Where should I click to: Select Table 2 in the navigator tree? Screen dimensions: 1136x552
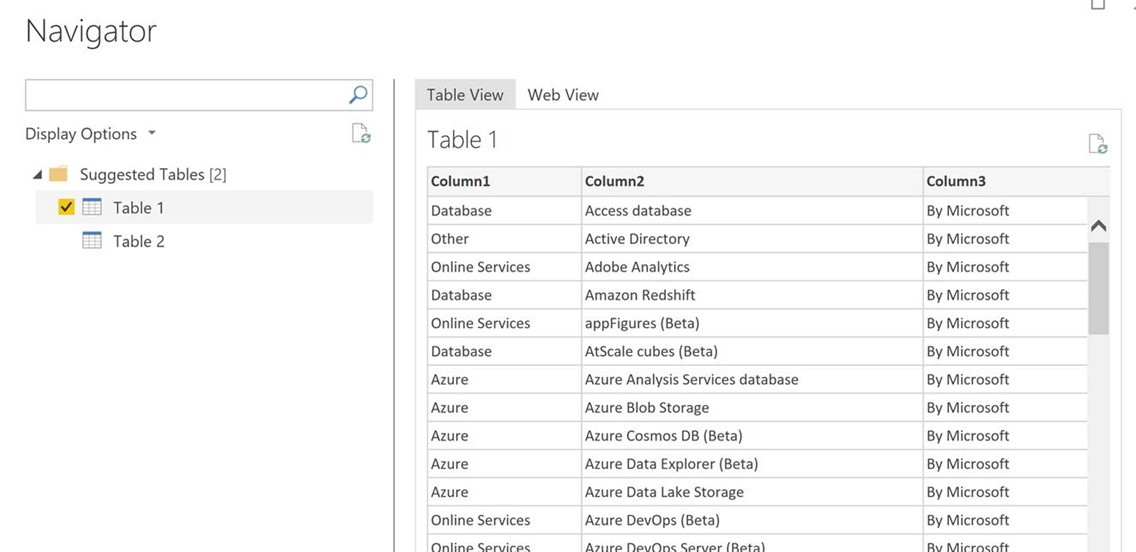(x=139, y=241)
